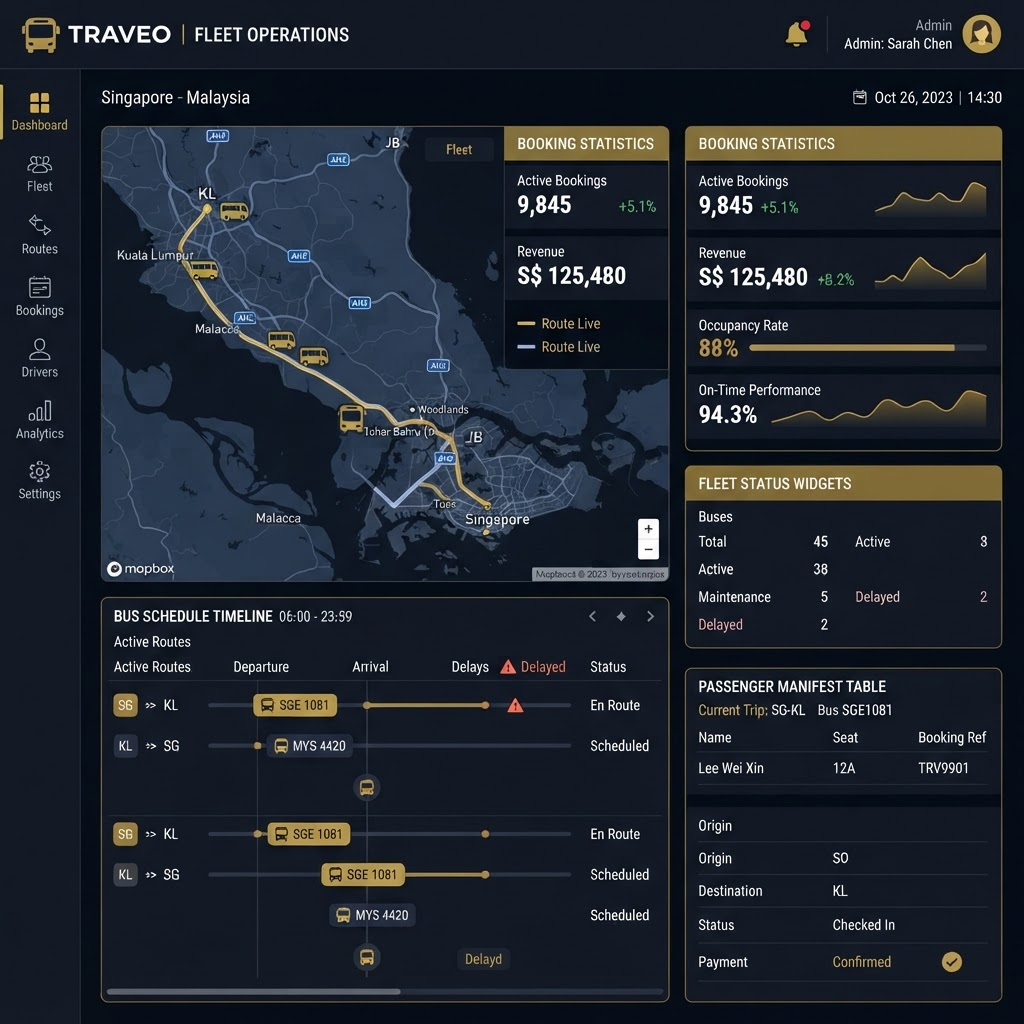Click the Singapore route endpoint marker

coord(487,505)
